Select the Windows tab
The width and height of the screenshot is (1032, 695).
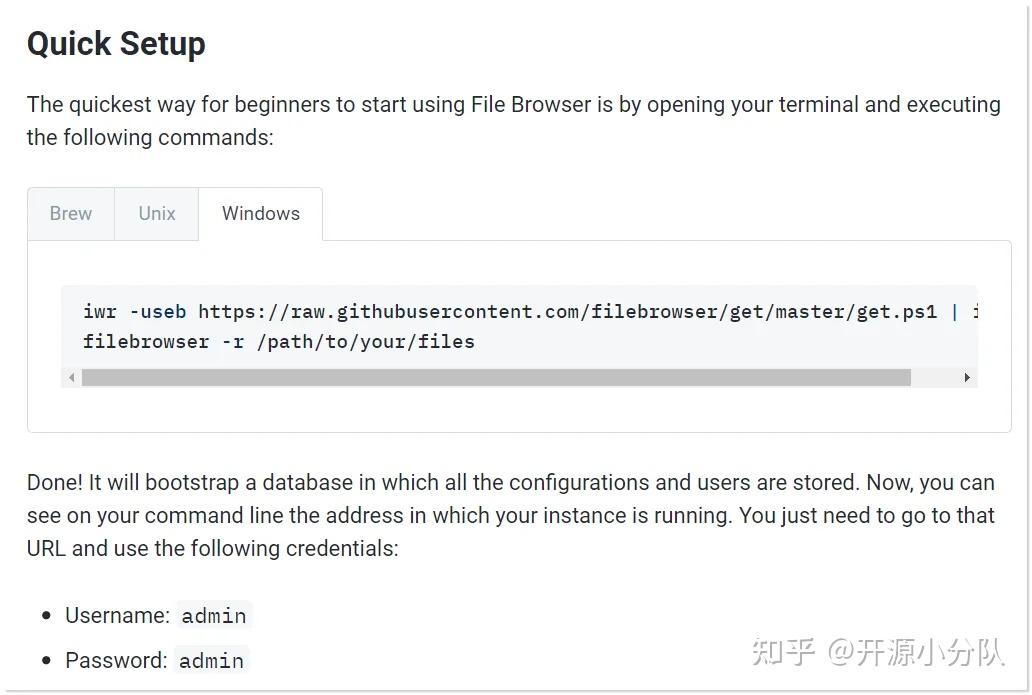260,213
